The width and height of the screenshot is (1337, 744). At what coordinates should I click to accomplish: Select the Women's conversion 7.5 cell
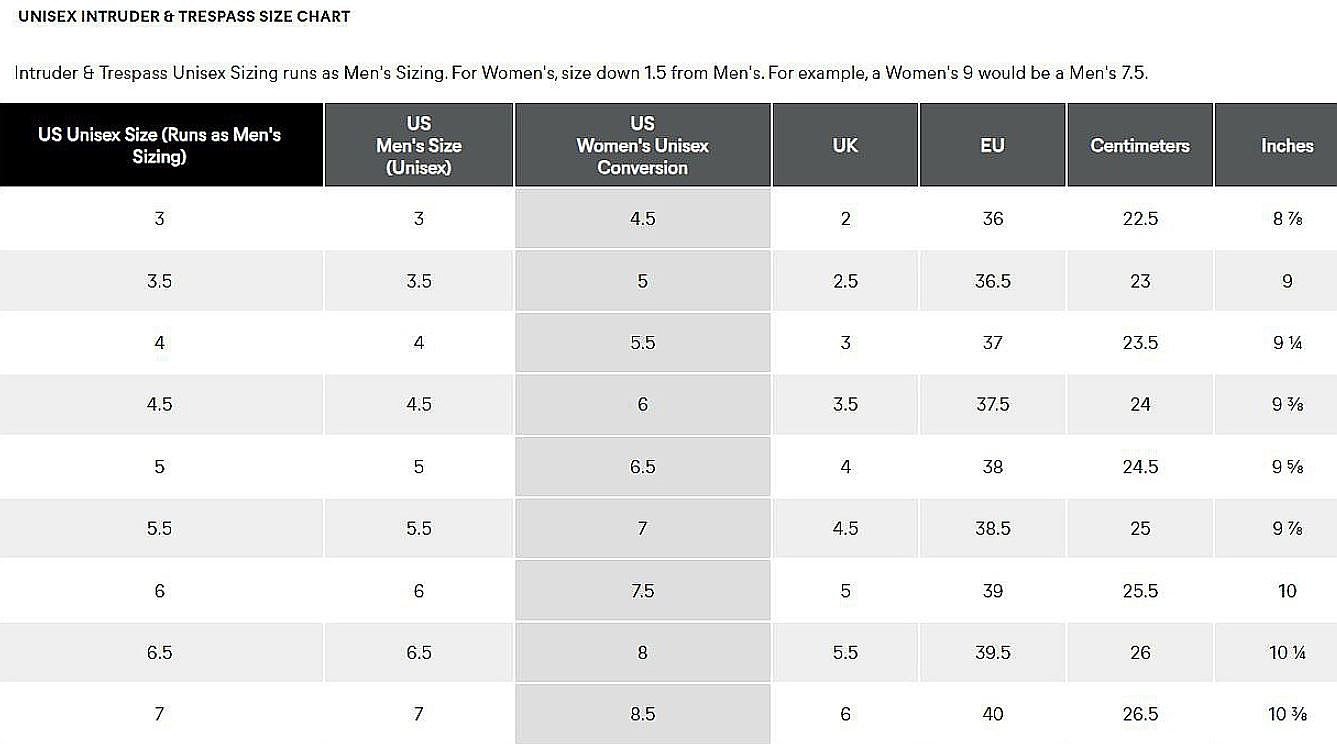(x=642, y=591)
